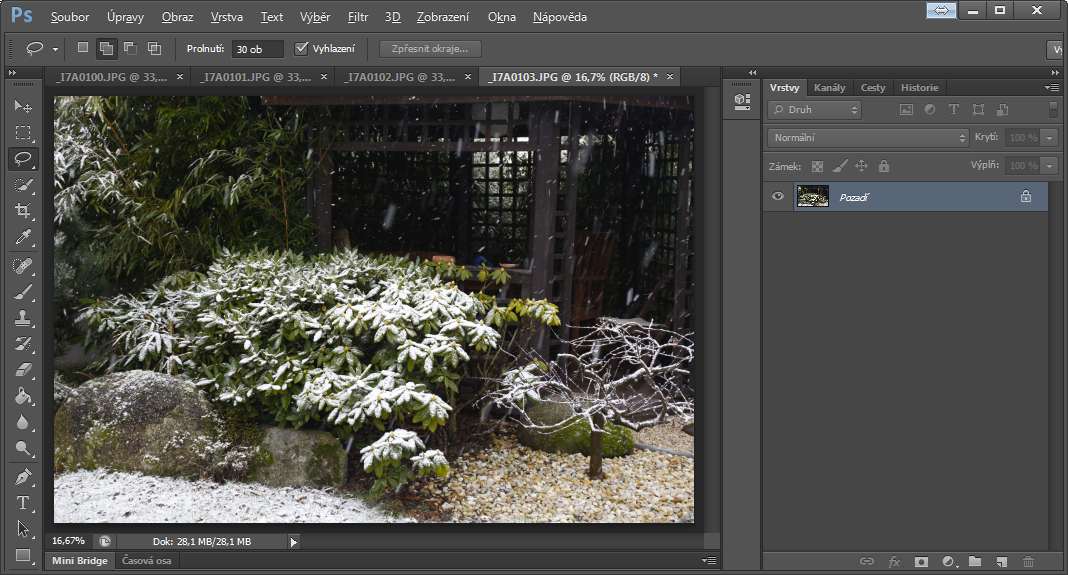Click the Zpřesnit okraje button
Viewport: 1068px width, 575px height.
point(430,48)
